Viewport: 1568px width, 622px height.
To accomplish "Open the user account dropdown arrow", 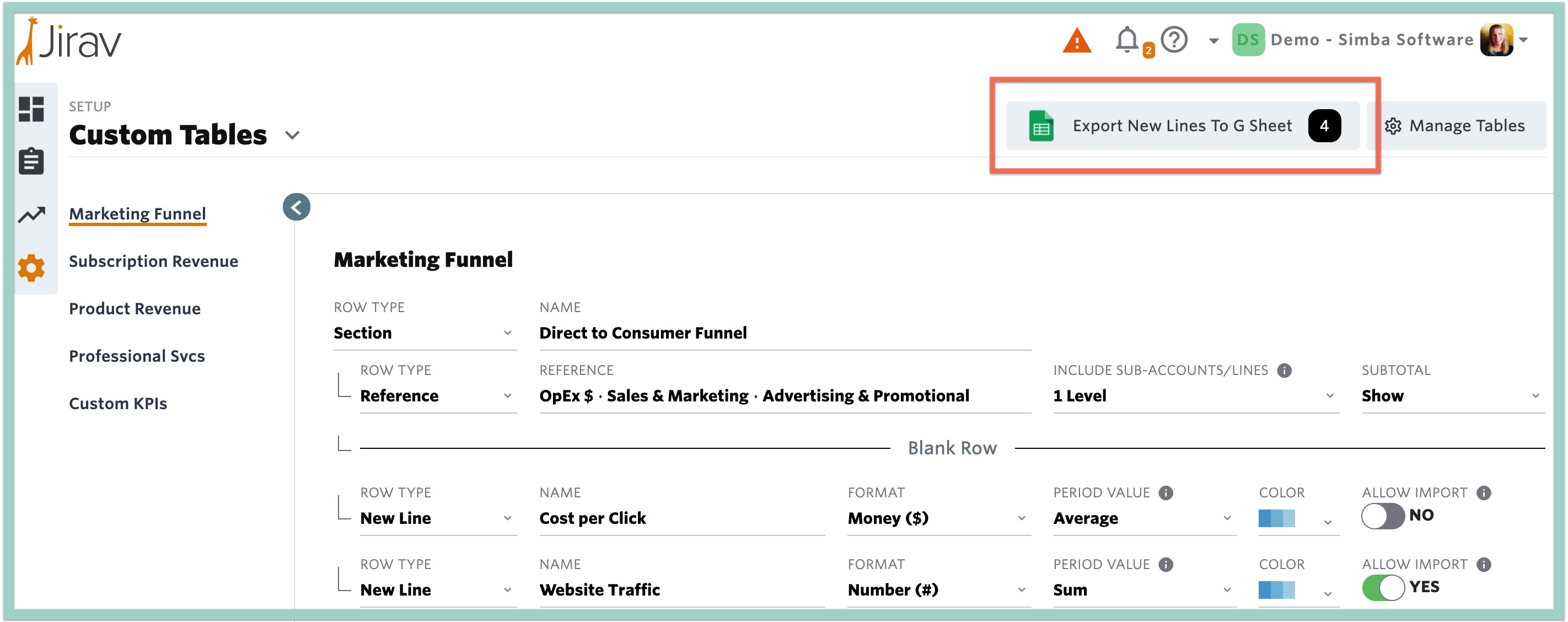I will (1523, 40).
